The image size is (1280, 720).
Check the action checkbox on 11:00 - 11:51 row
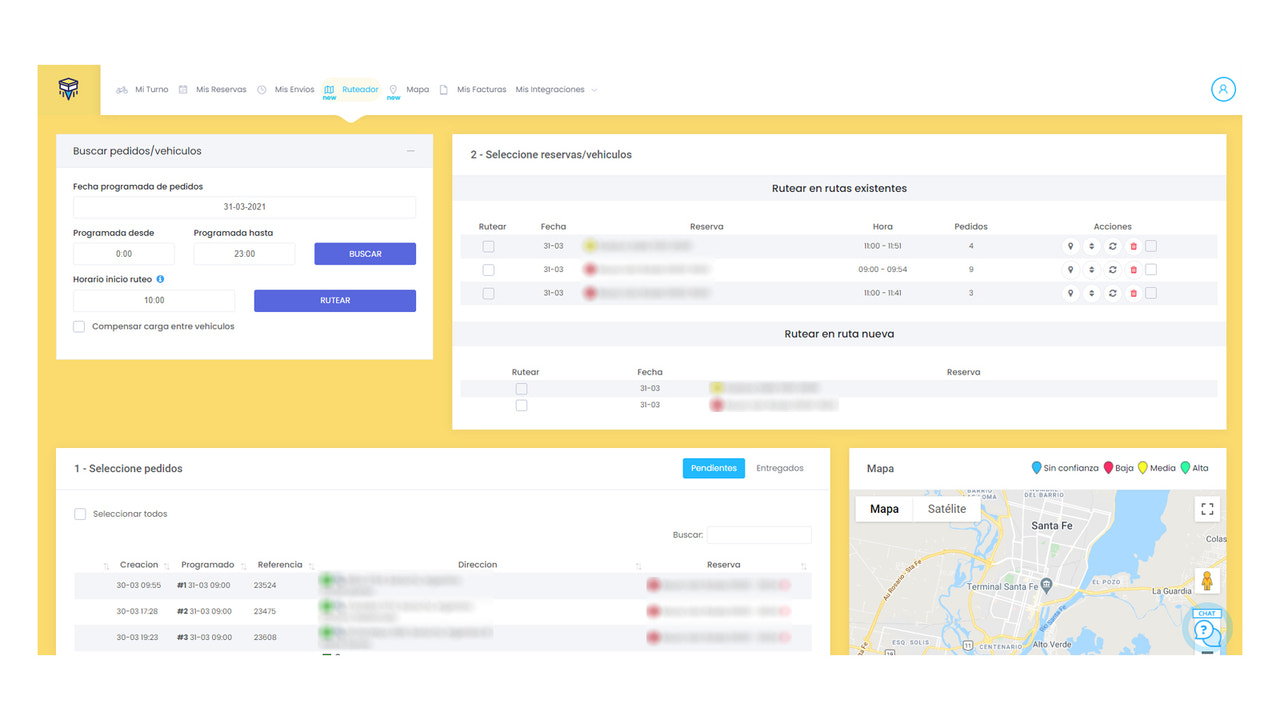coord(1151,245)
